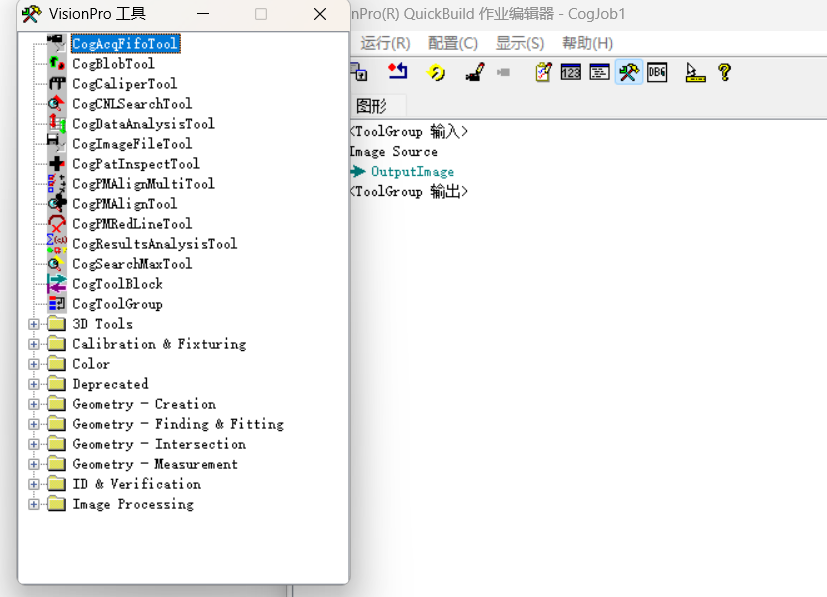This screenshot has height=597, width=827.
Task: Expand the ID & Verification folder
Action: [x=34, y=484]
